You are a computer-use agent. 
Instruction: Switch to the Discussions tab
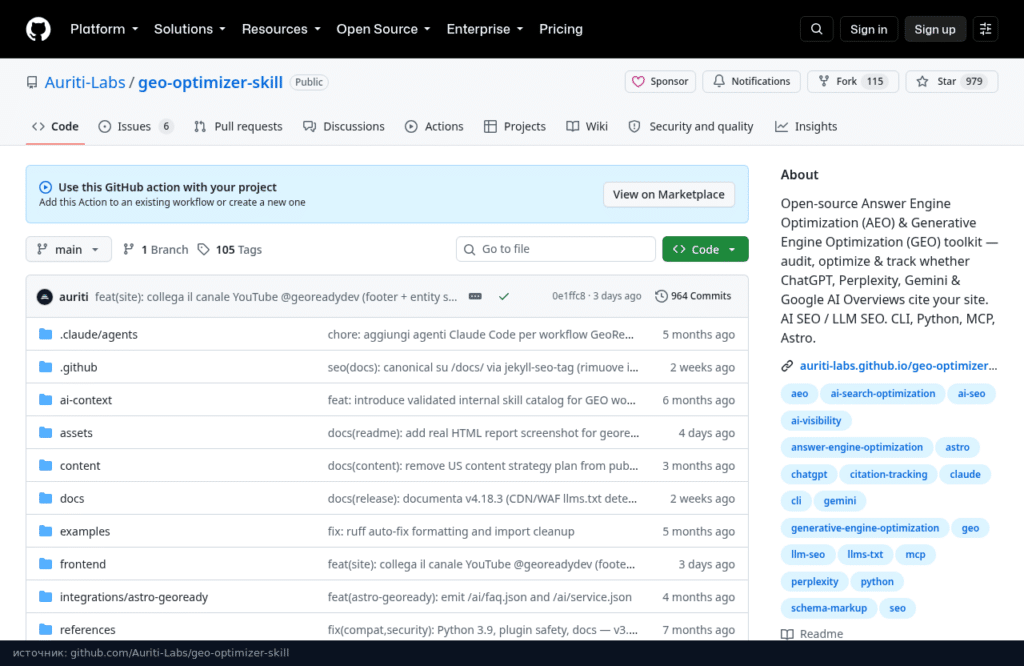[344, 127]
